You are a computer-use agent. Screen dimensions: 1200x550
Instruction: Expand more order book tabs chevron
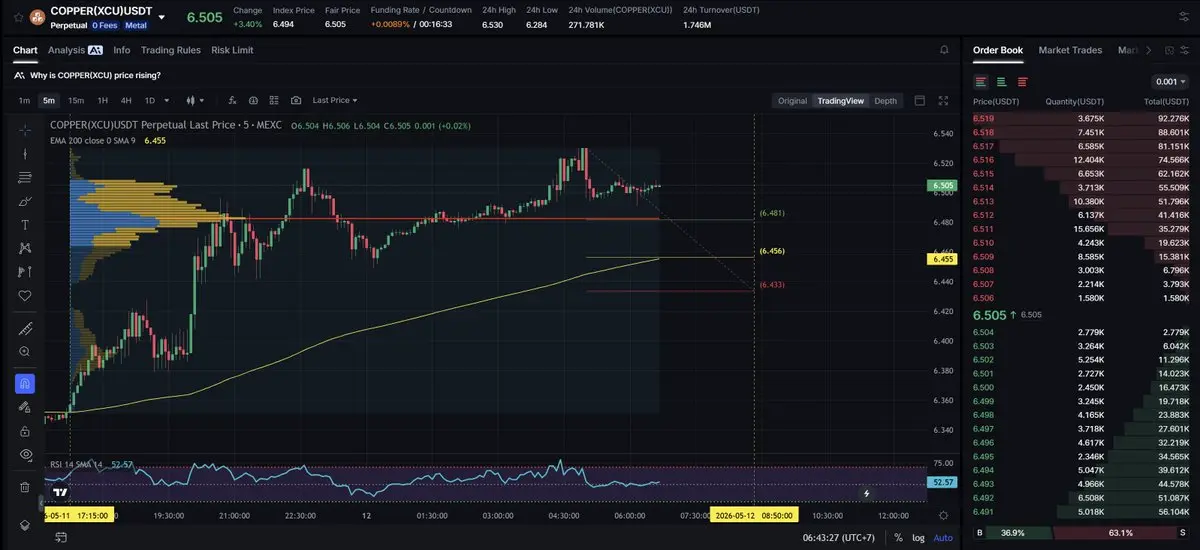tap(1148, 50)
